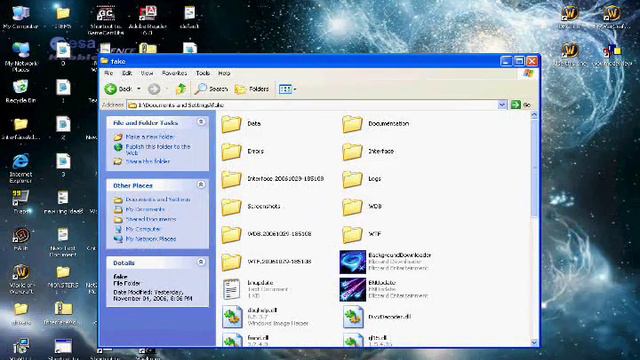Click the scrollbar down arrow

tap(534, 343)
